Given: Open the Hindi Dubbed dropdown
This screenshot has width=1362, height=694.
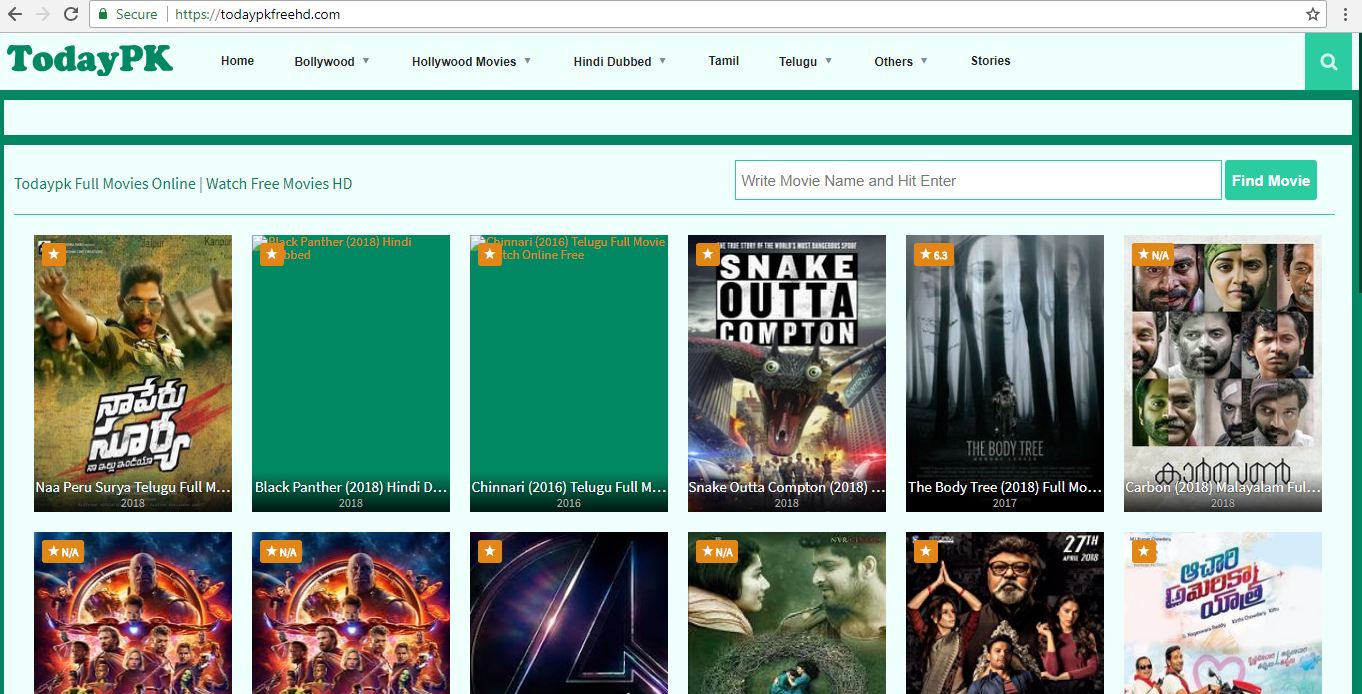Looking at the screenshot, I should pos(619,62).
